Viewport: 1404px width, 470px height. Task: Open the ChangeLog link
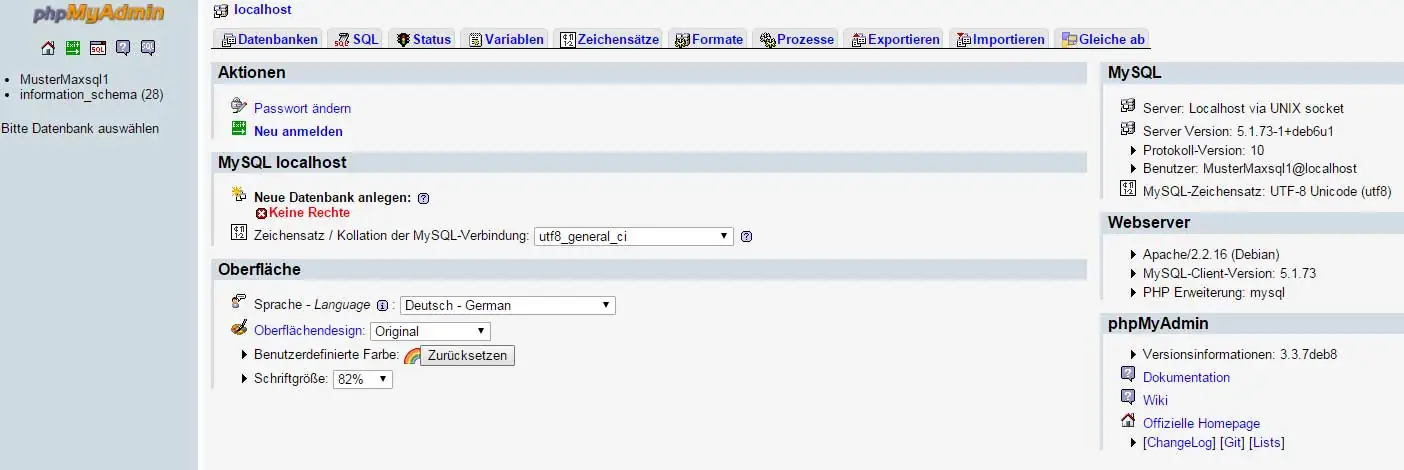[x=1179, y=442]
